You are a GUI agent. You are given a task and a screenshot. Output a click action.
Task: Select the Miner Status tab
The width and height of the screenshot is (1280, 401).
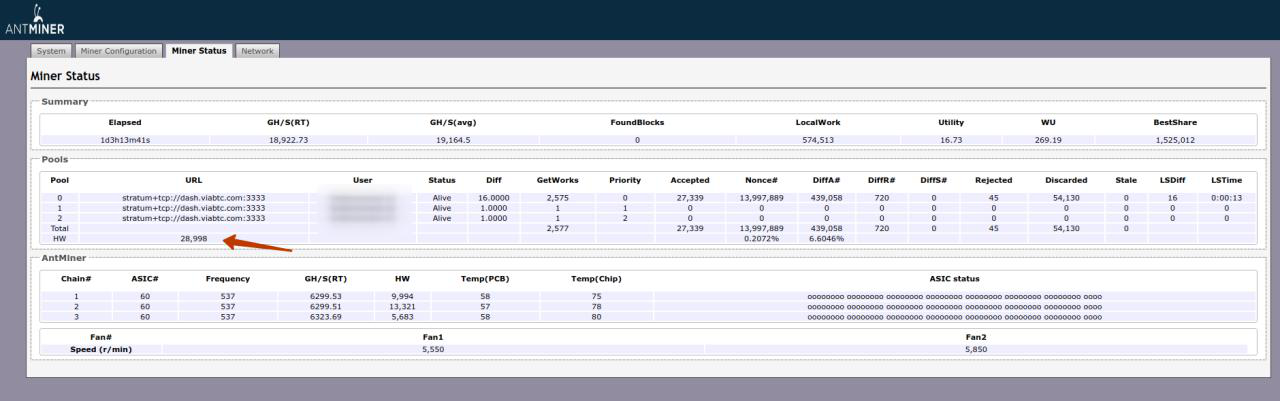point(199,51)
